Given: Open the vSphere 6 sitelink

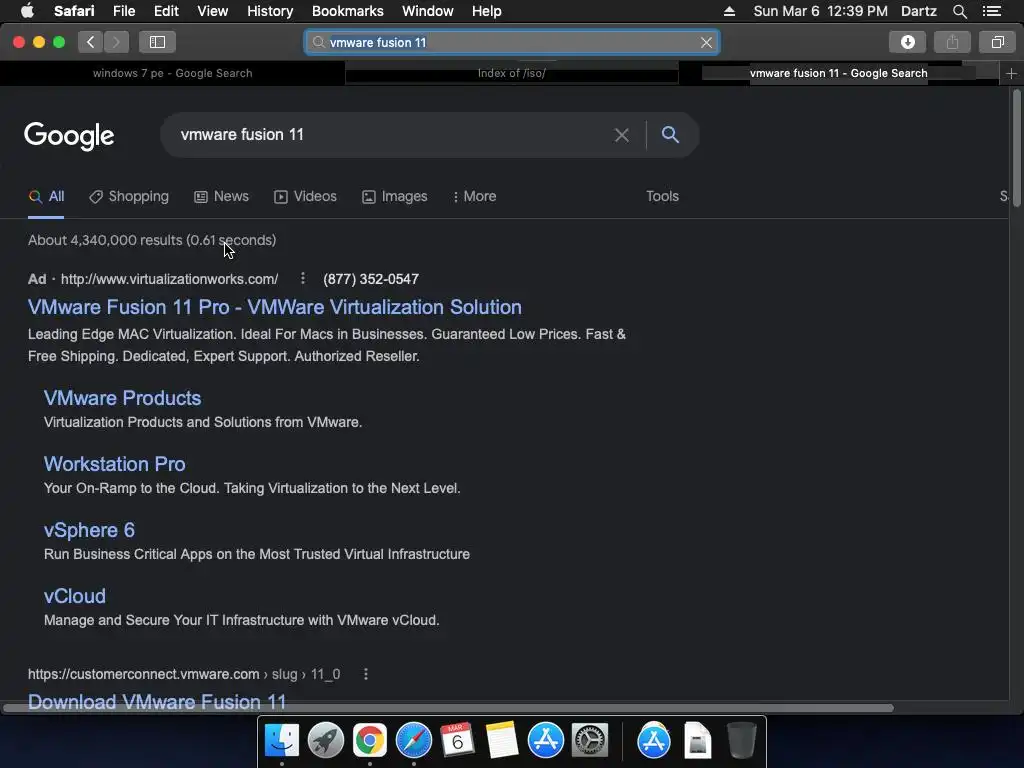Looking at the screenshot, I should (x=89, y=530).
